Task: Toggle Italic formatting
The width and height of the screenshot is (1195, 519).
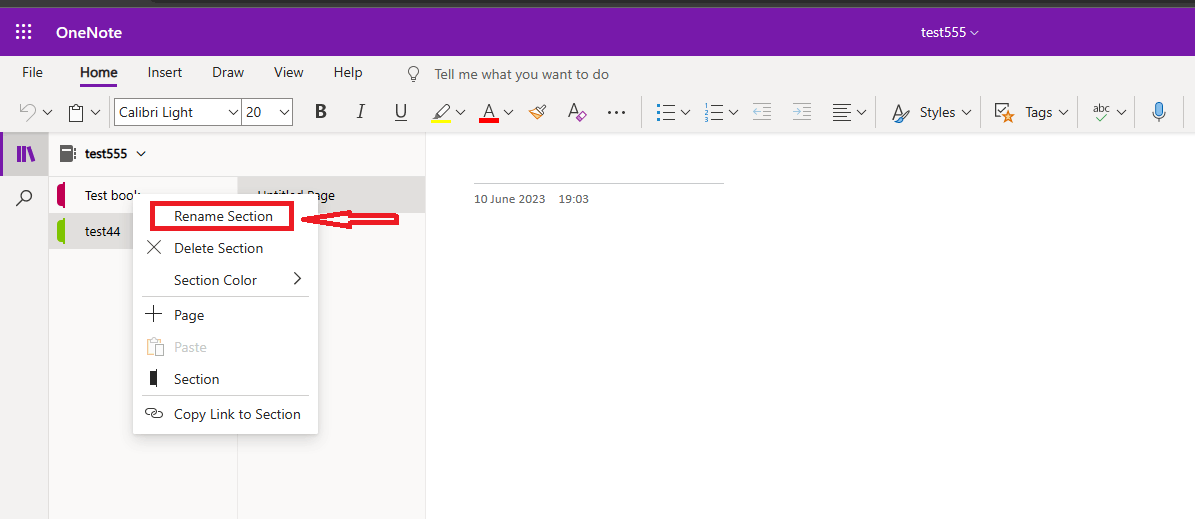Action: coord(361,112)
